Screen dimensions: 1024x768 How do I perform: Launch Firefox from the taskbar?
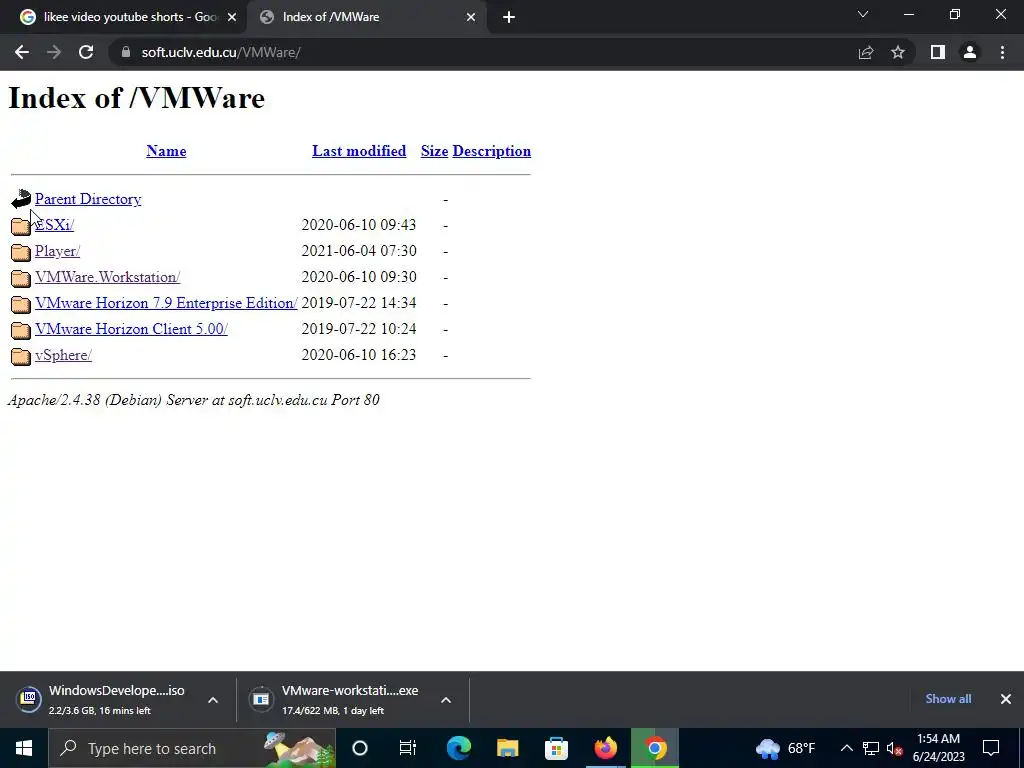coord(605,748)
